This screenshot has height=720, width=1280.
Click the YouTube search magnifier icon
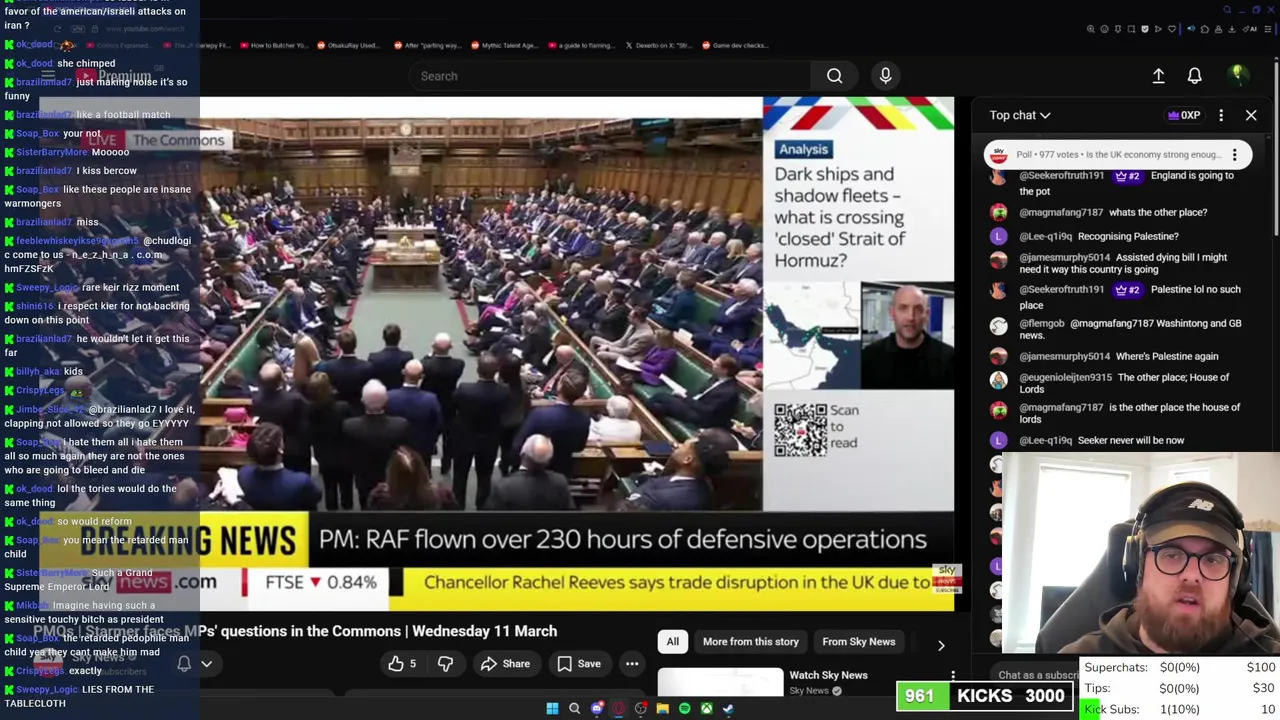[x=834, y=76]
